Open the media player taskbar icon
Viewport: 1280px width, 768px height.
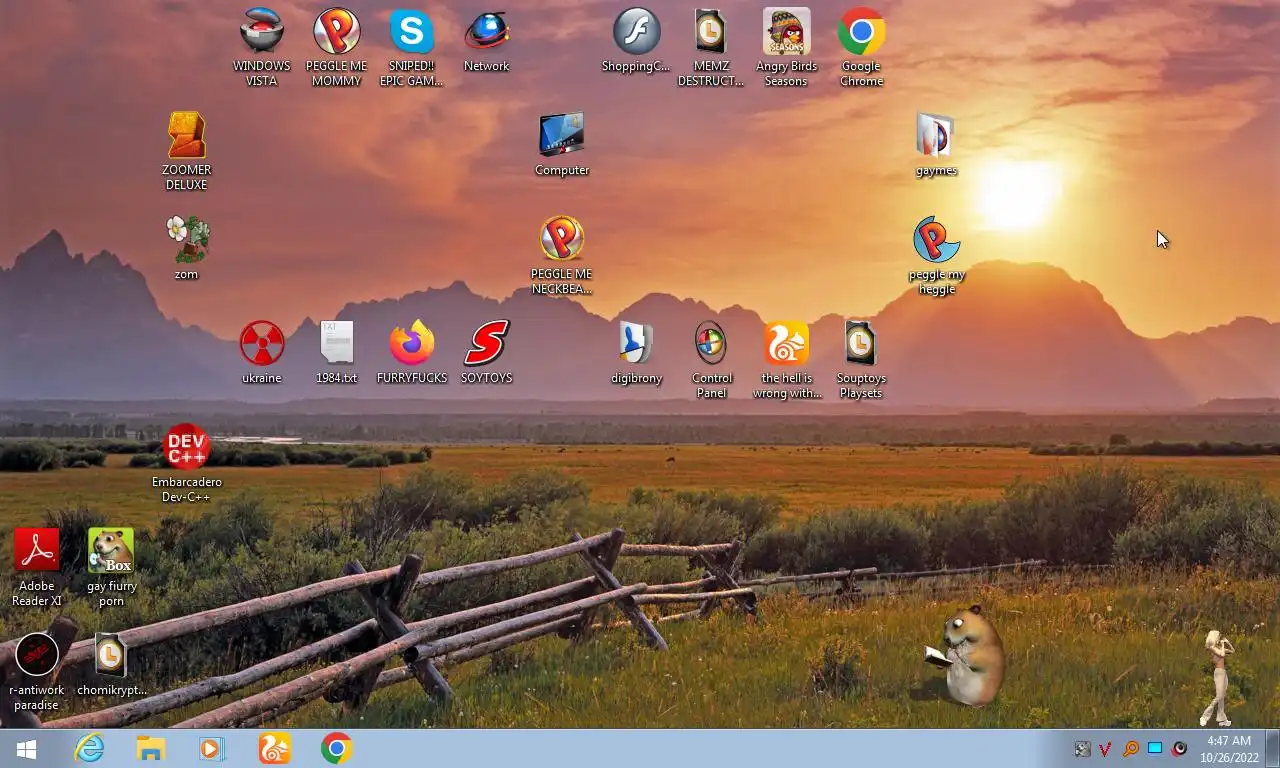tap(212, 749)
